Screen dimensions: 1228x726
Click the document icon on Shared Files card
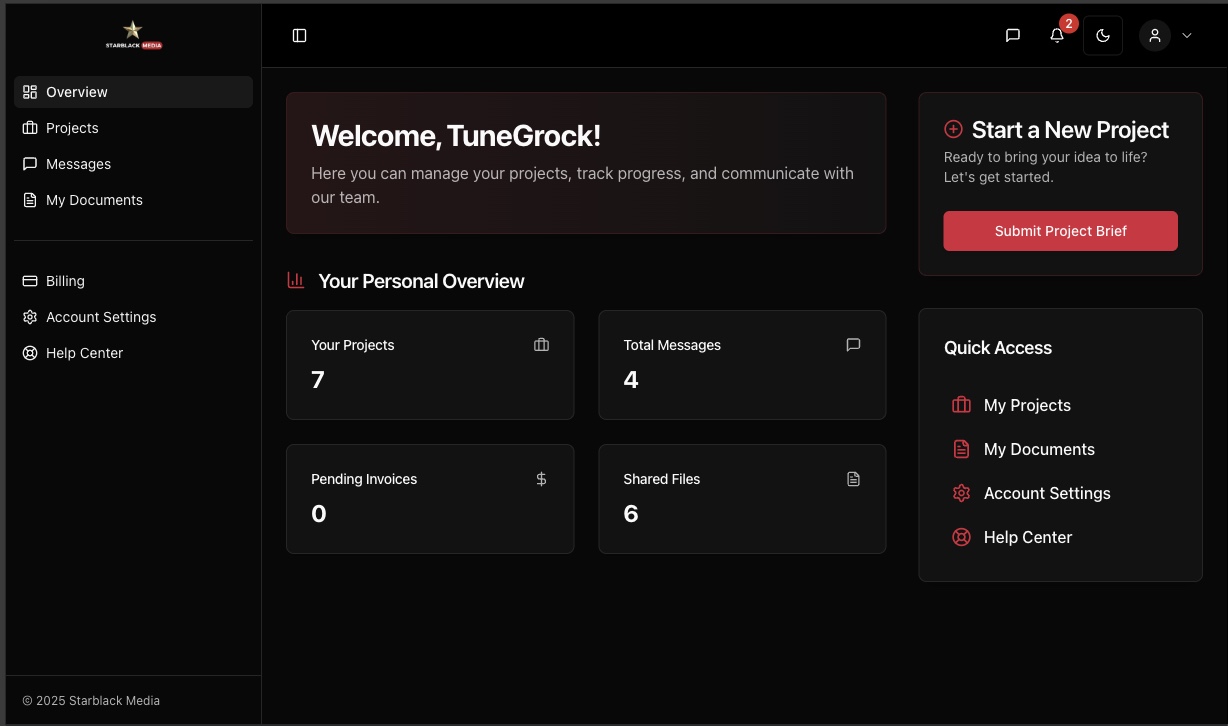pyautogui.click(x=853, y=479)
